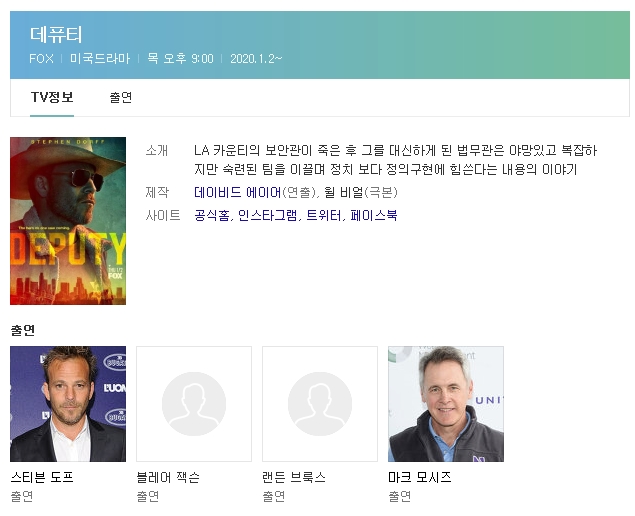Open the TV정보 tab

point(52,97)
